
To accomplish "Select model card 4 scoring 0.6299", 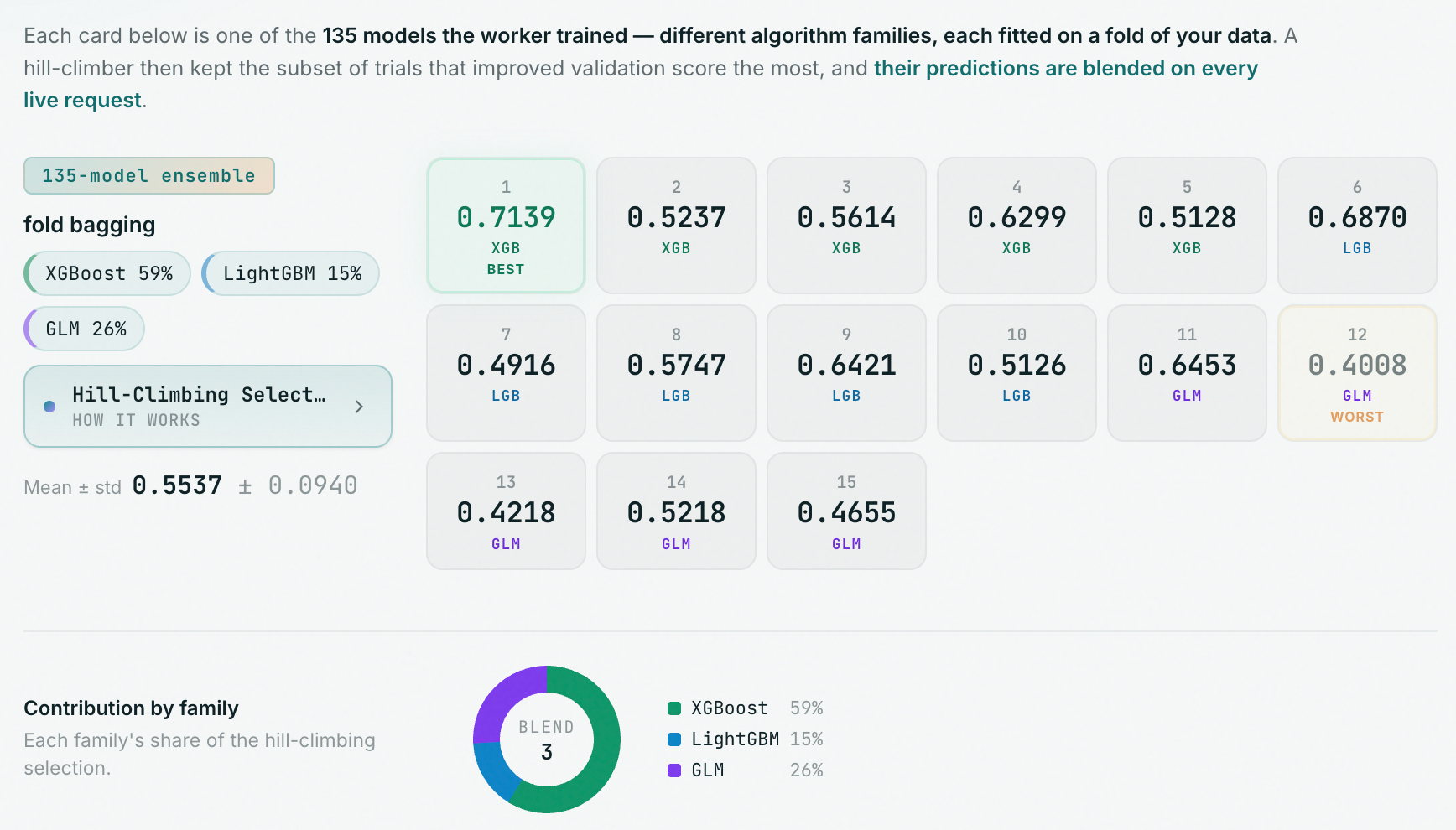I will (x=1017, y=226).
